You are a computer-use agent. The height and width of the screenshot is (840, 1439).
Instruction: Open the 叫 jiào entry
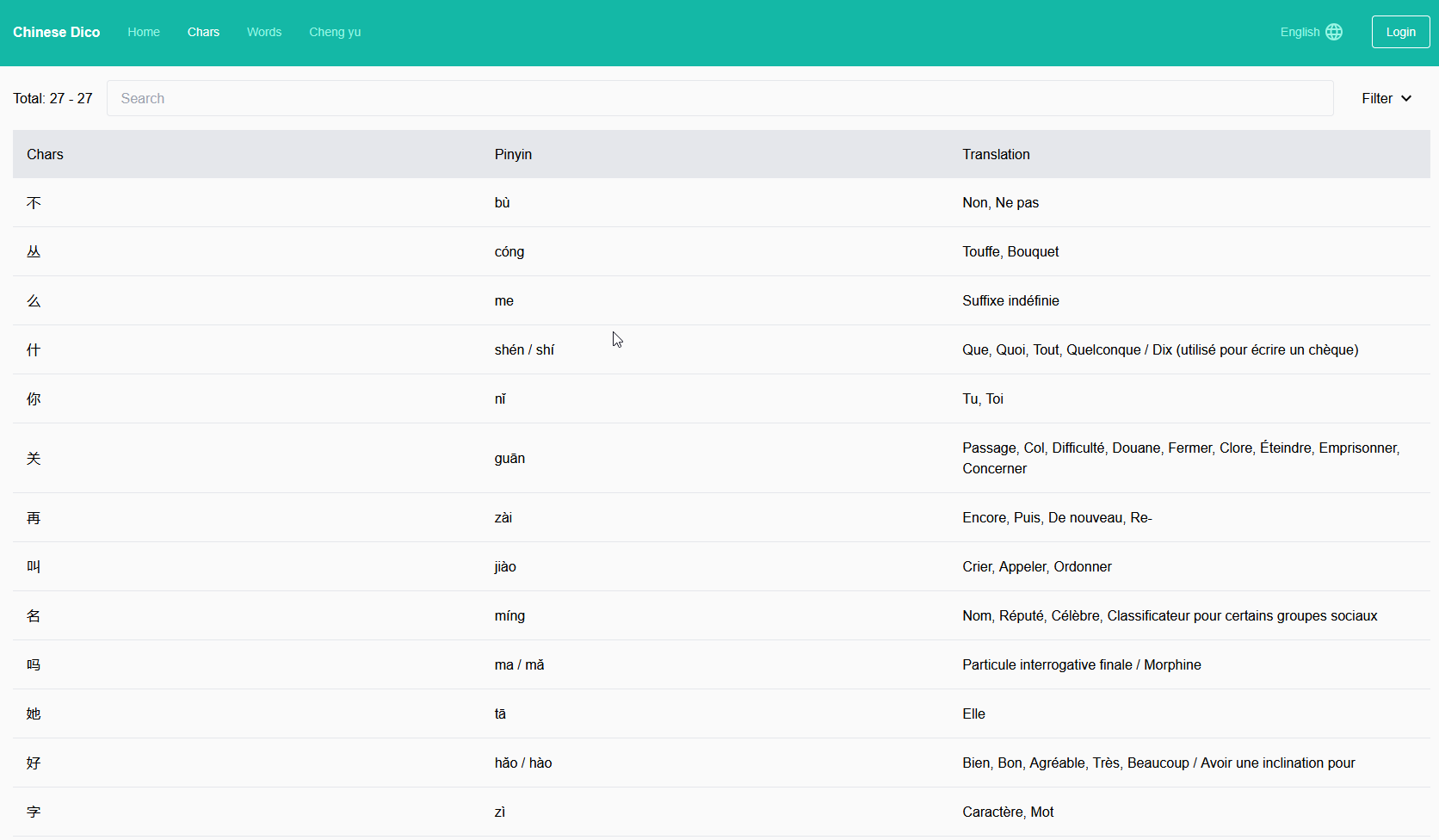505,566
